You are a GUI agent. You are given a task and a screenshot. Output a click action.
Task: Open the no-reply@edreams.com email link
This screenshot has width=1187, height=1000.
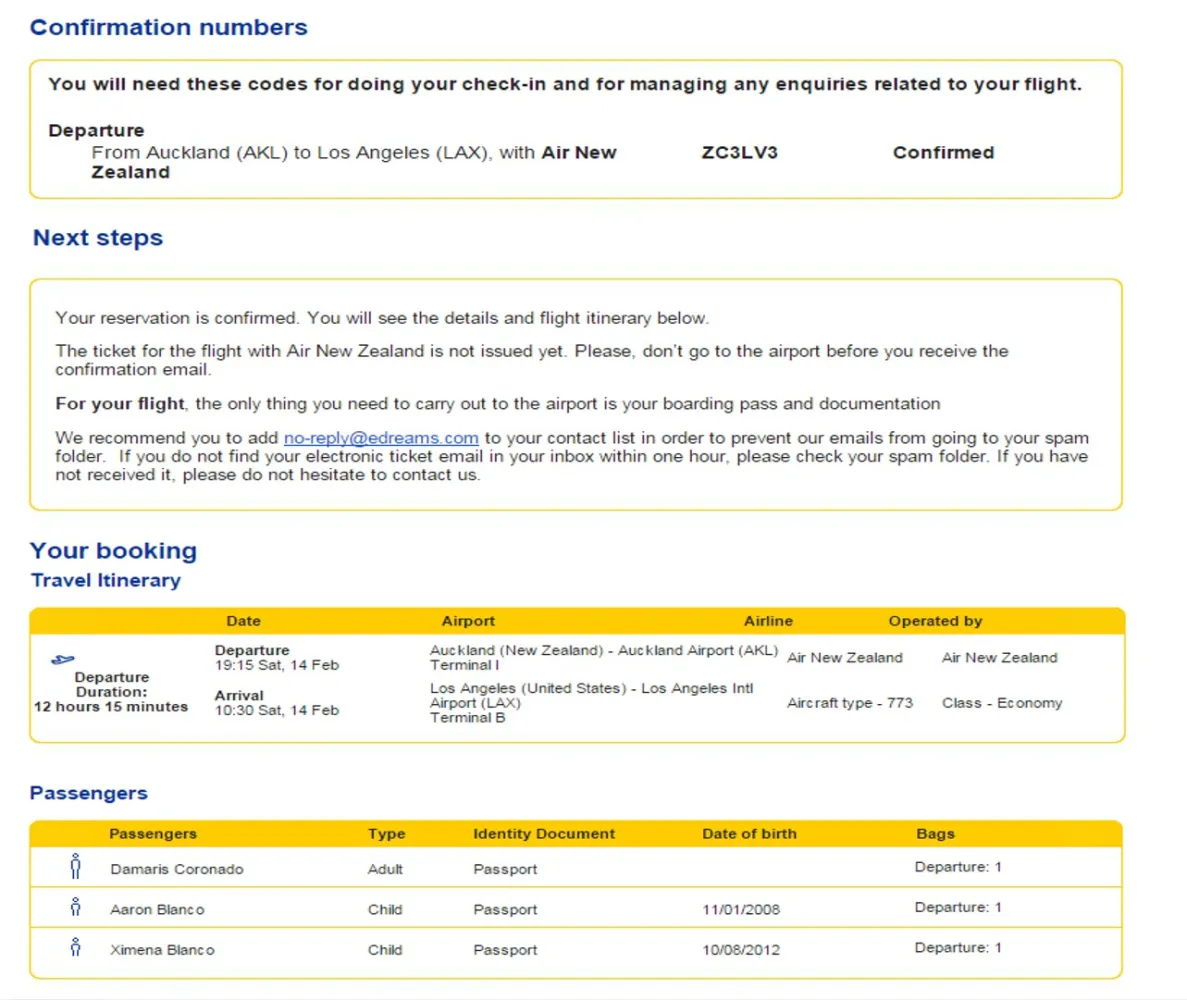pos(381,438)
